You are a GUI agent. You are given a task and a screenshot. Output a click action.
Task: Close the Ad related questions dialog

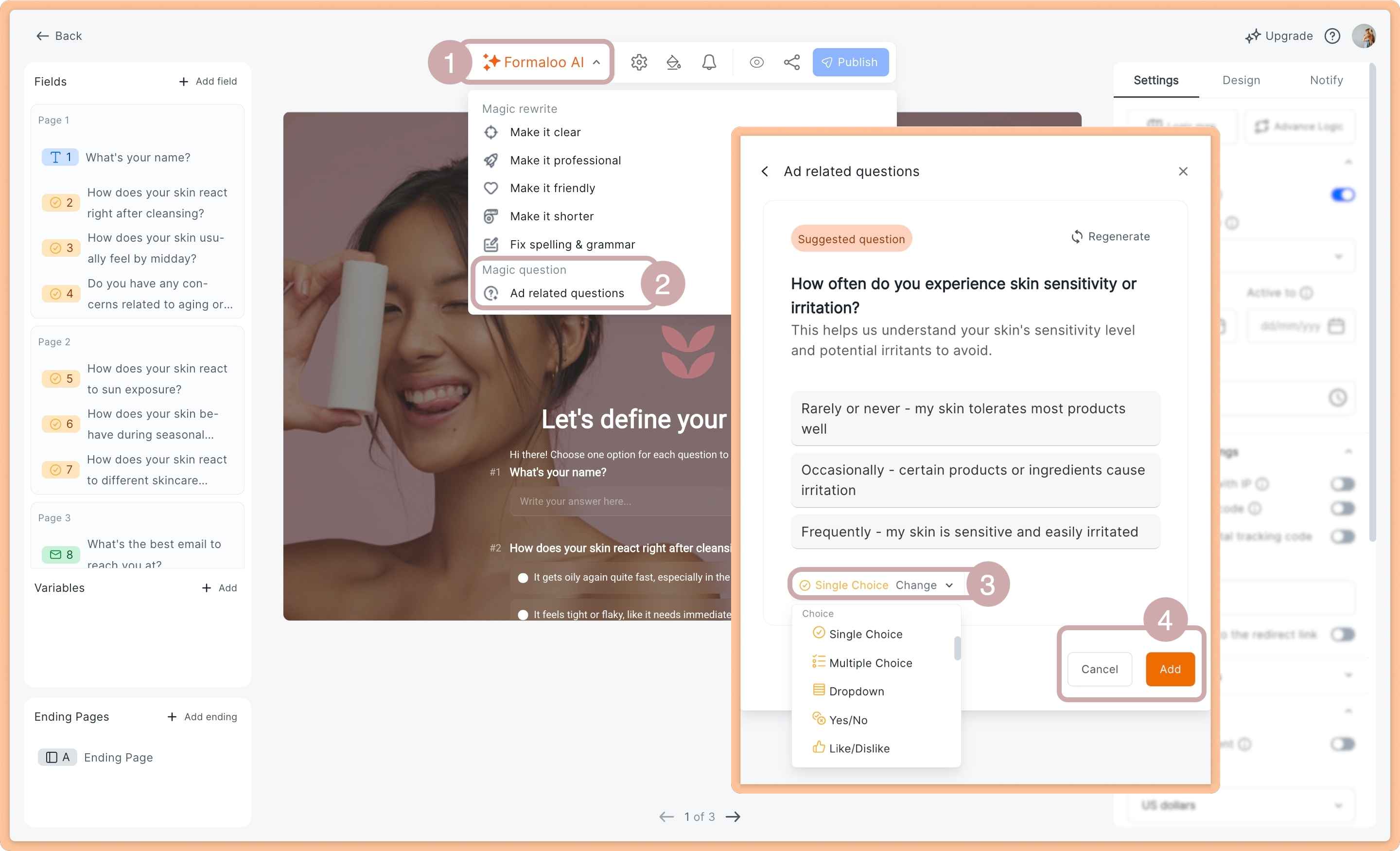(1183, 171)
